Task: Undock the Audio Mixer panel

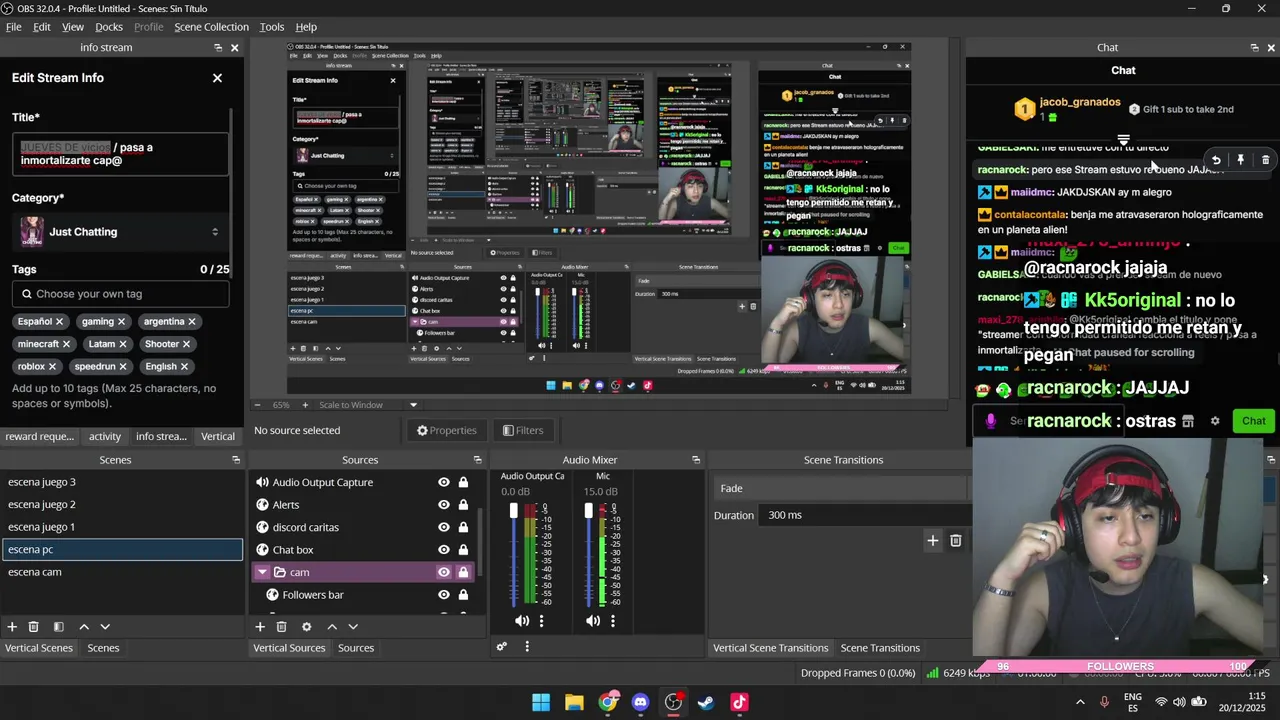Action: [x=696, y=460]
